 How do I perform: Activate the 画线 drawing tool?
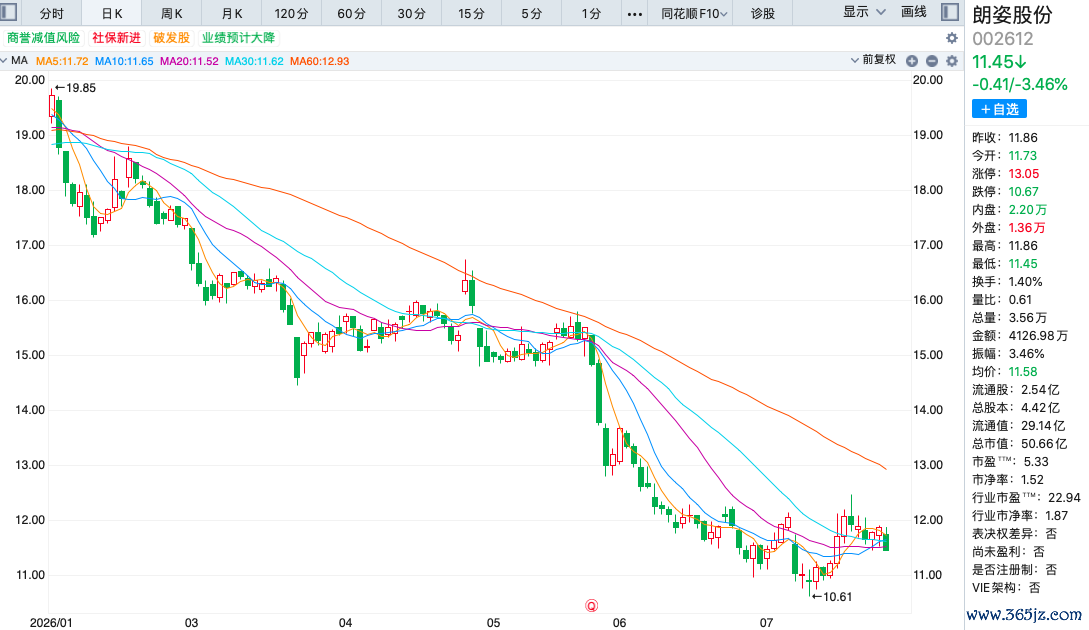(914, 12)
